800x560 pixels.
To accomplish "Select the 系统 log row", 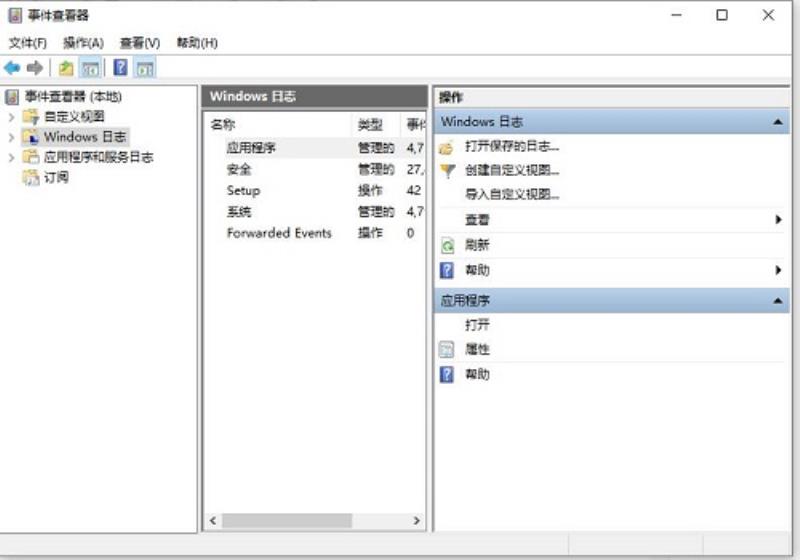I will [x=314, y=212].
